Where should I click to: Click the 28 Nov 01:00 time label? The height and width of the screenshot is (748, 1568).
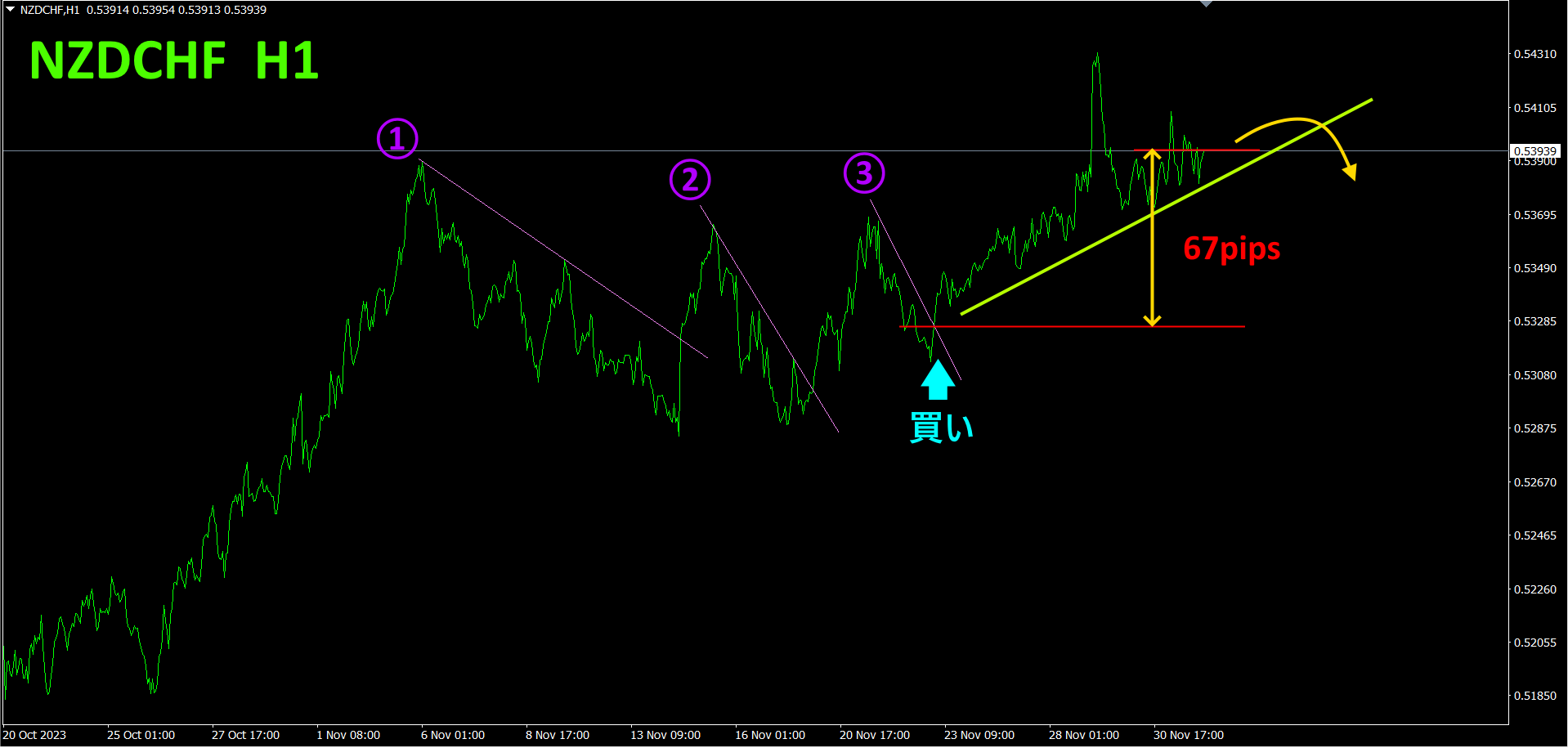tap(1084, 735)
